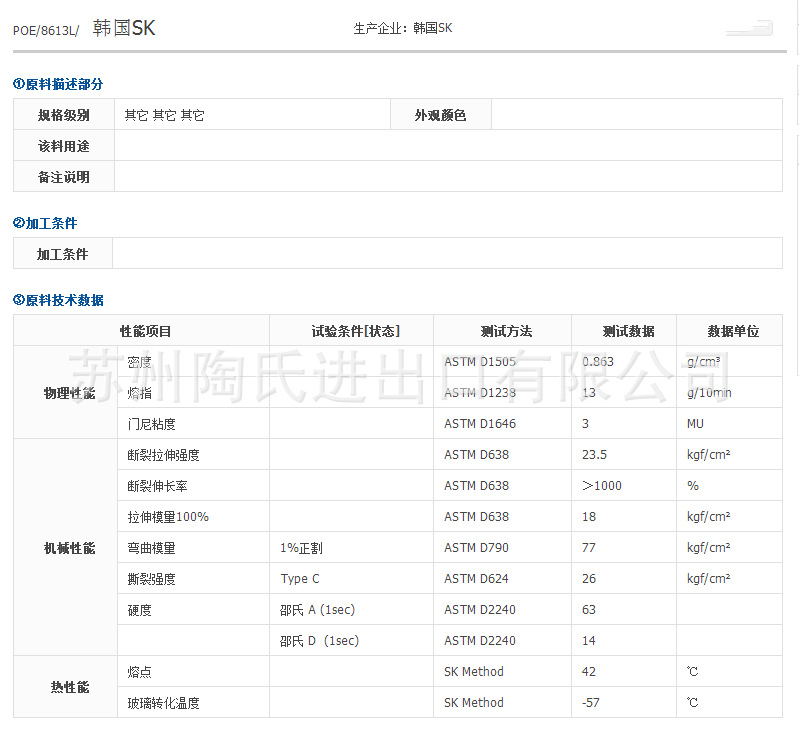This screenshot has height=733, width=799.
Task: Click the 23.5 tensile strength value
Action: [595, 455]
